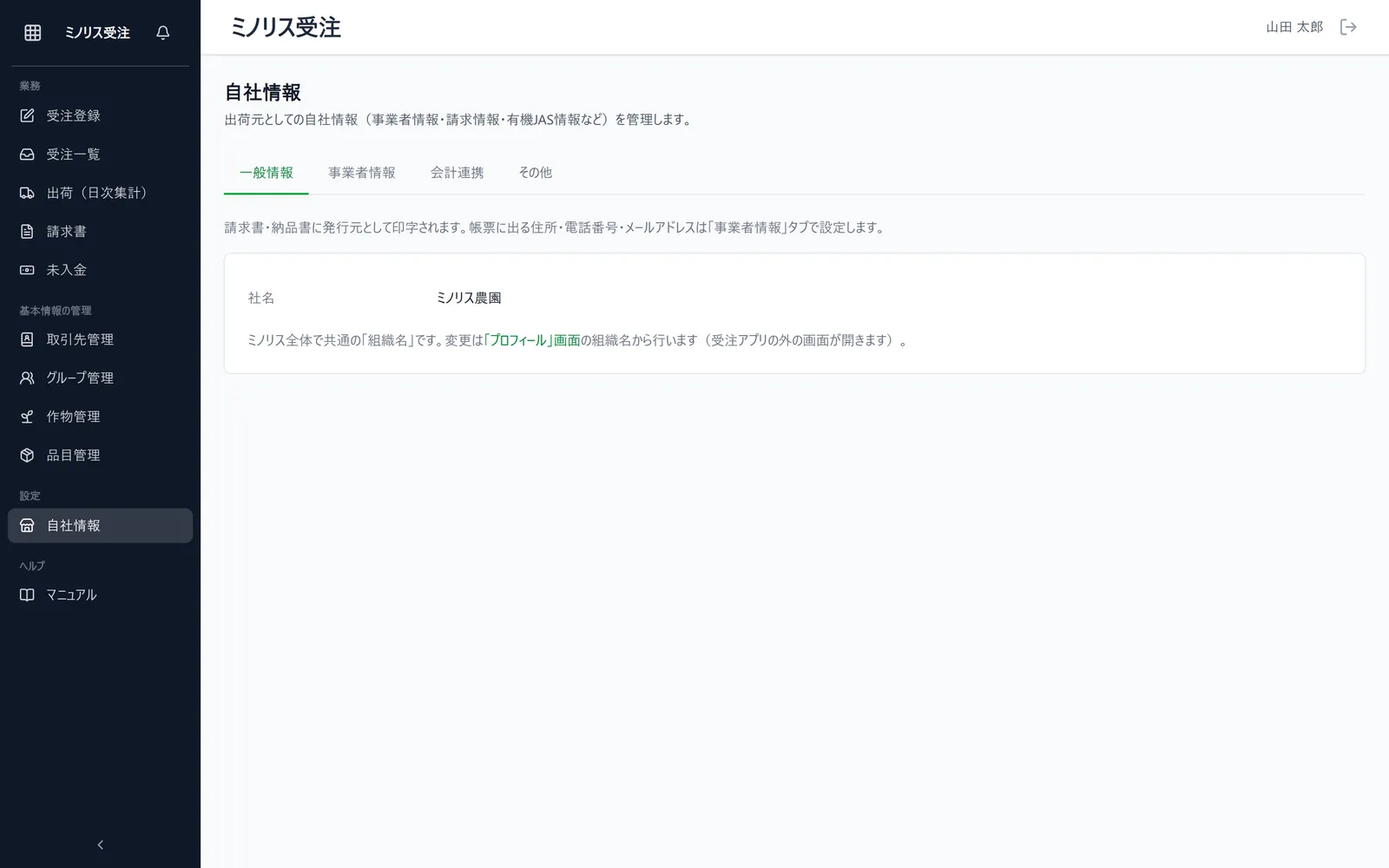Switch to the 事業者情報 tab
This screenshot has height=868, width=1389.
click(362, 173)
